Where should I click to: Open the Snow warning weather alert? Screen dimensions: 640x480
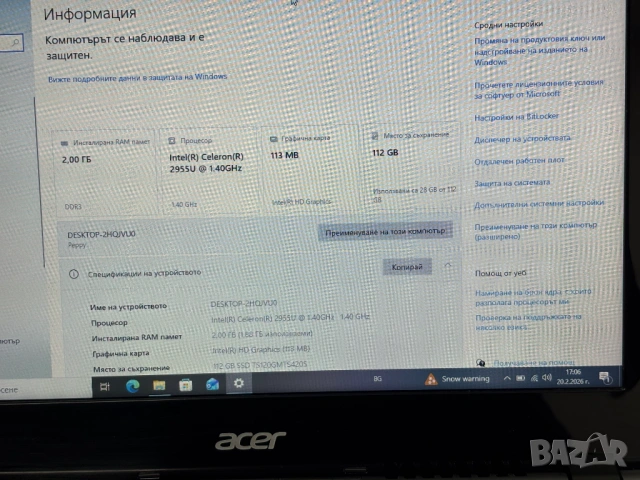pyautogui.click(x=457, y=379)
